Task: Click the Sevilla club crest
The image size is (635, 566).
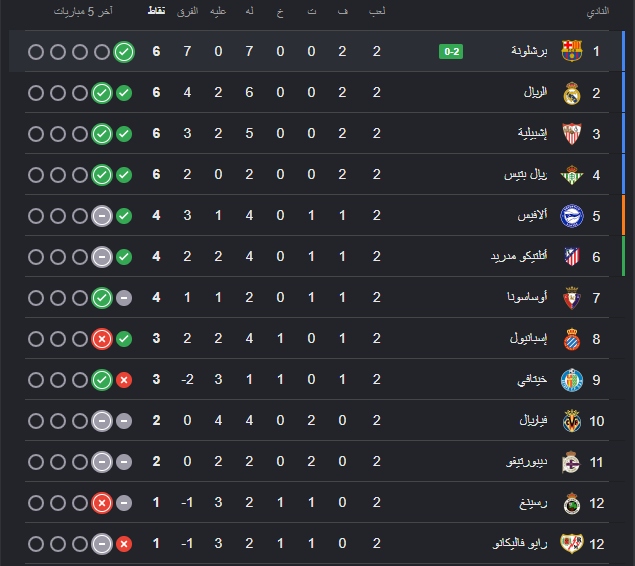Action: [571, 134]
